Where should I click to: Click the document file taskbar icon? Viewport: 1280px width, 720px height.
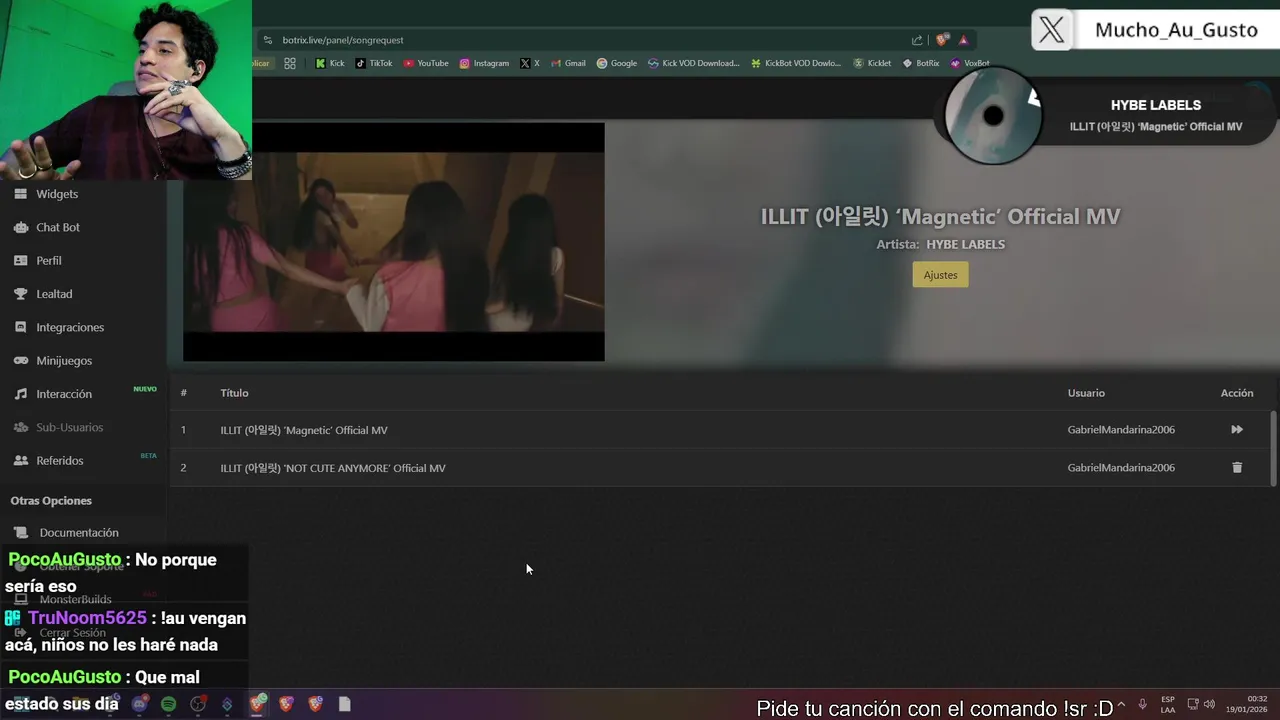[345, 704]
